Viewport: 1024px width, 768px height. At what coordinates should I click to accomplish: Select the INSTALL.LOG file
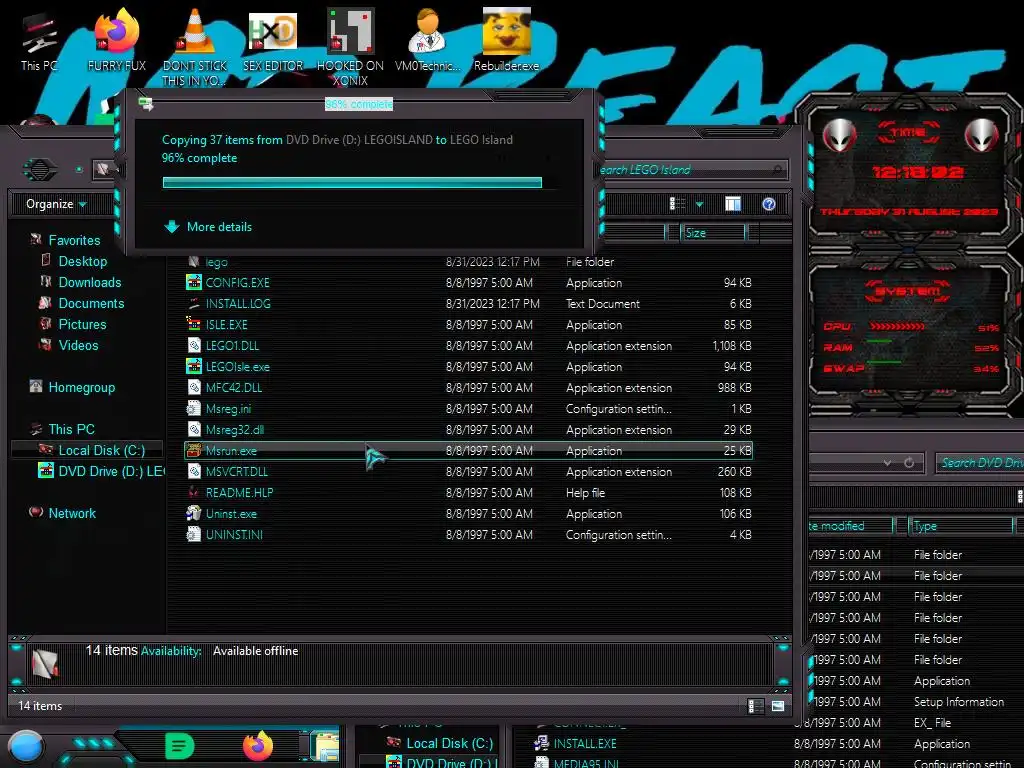tap(238, 304)
